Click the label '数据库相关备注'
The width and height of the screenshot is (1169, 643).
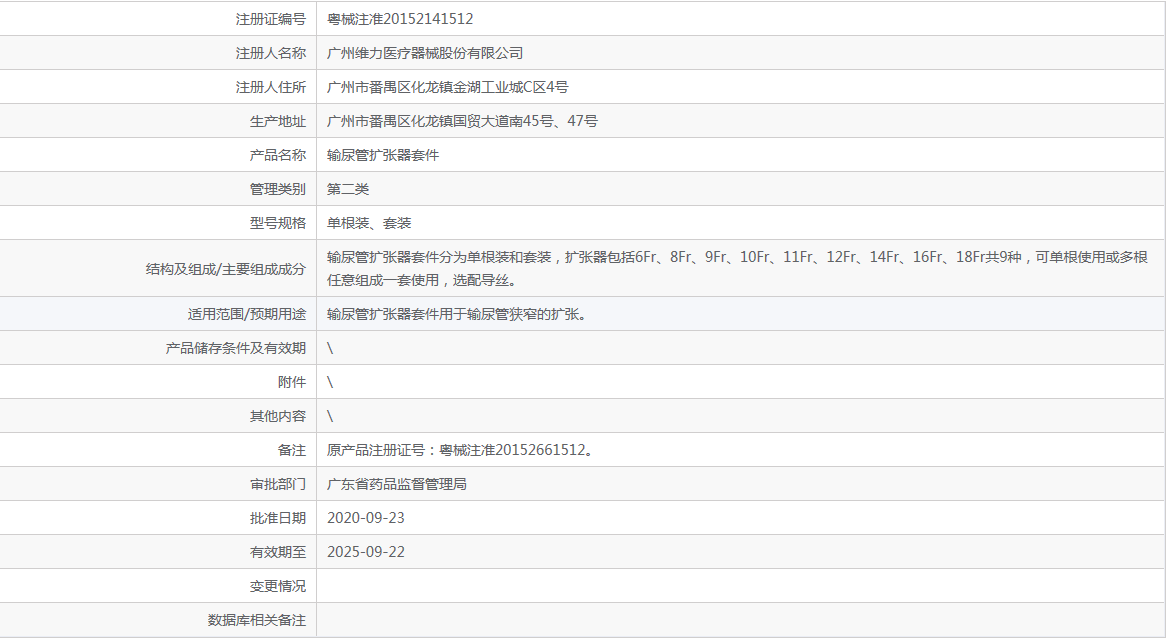point(256,620)
